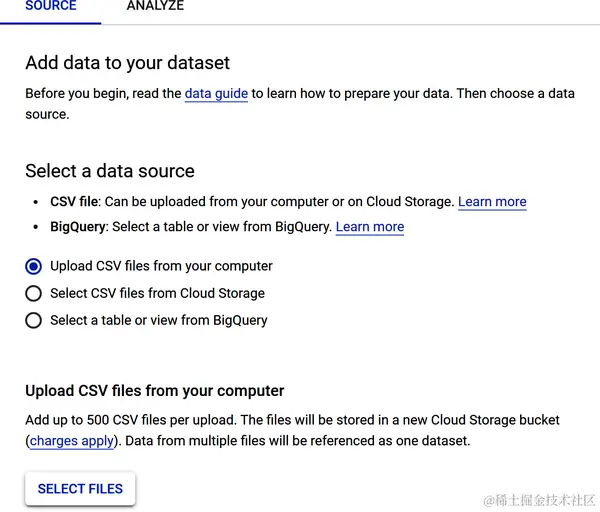Click the 'Add data to your dataset' heading
The width and height of the screenshot is (600, 512).
127,63
